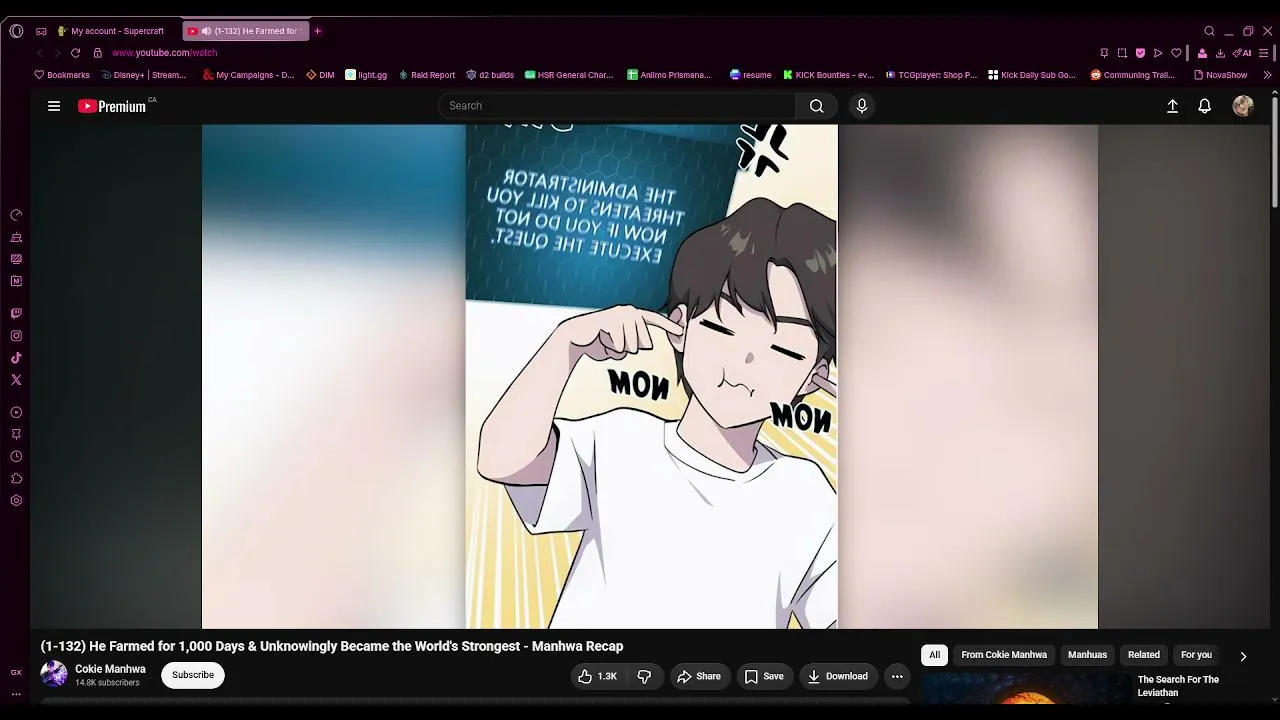Open the light.gg bookmark

point(366,75)
